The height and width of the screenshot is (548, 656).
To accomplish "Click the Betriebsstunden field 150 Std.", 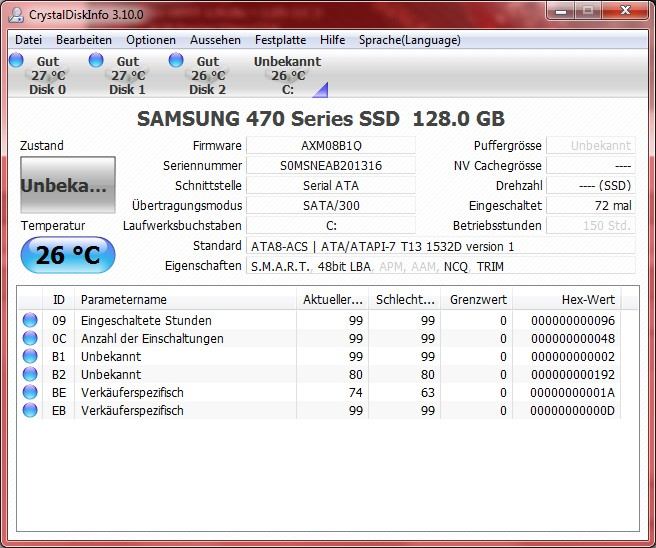I will (x=591, y=225).
